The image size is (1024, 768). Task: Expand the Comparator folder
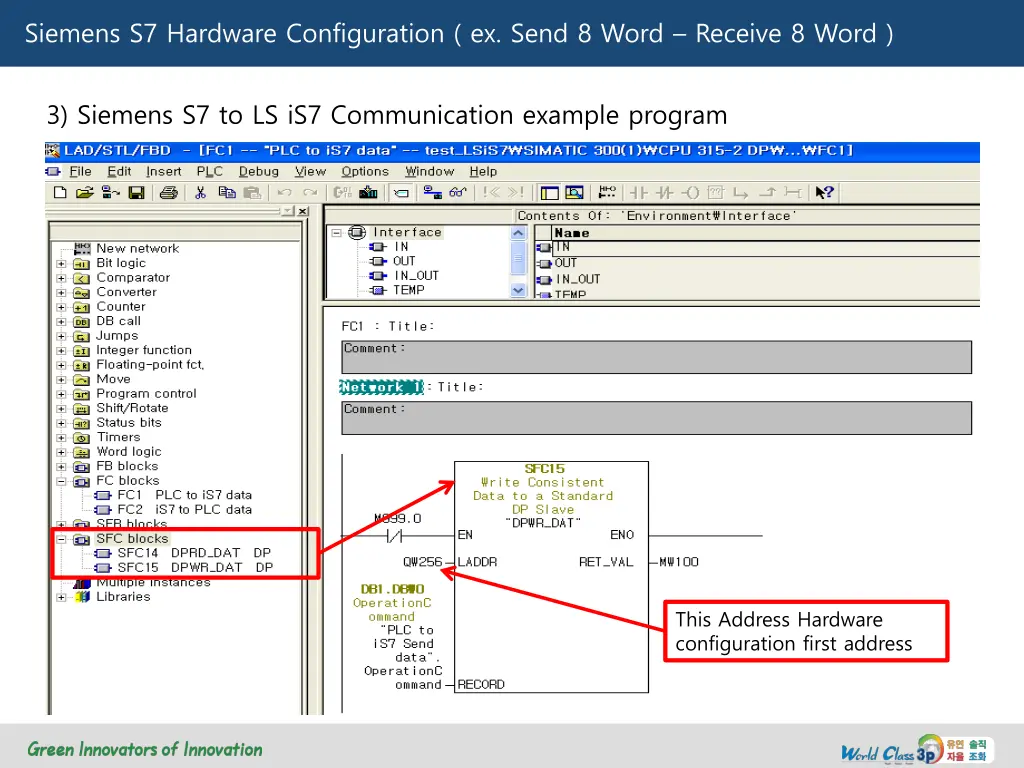pyautogui.click(x=61, y=278)
